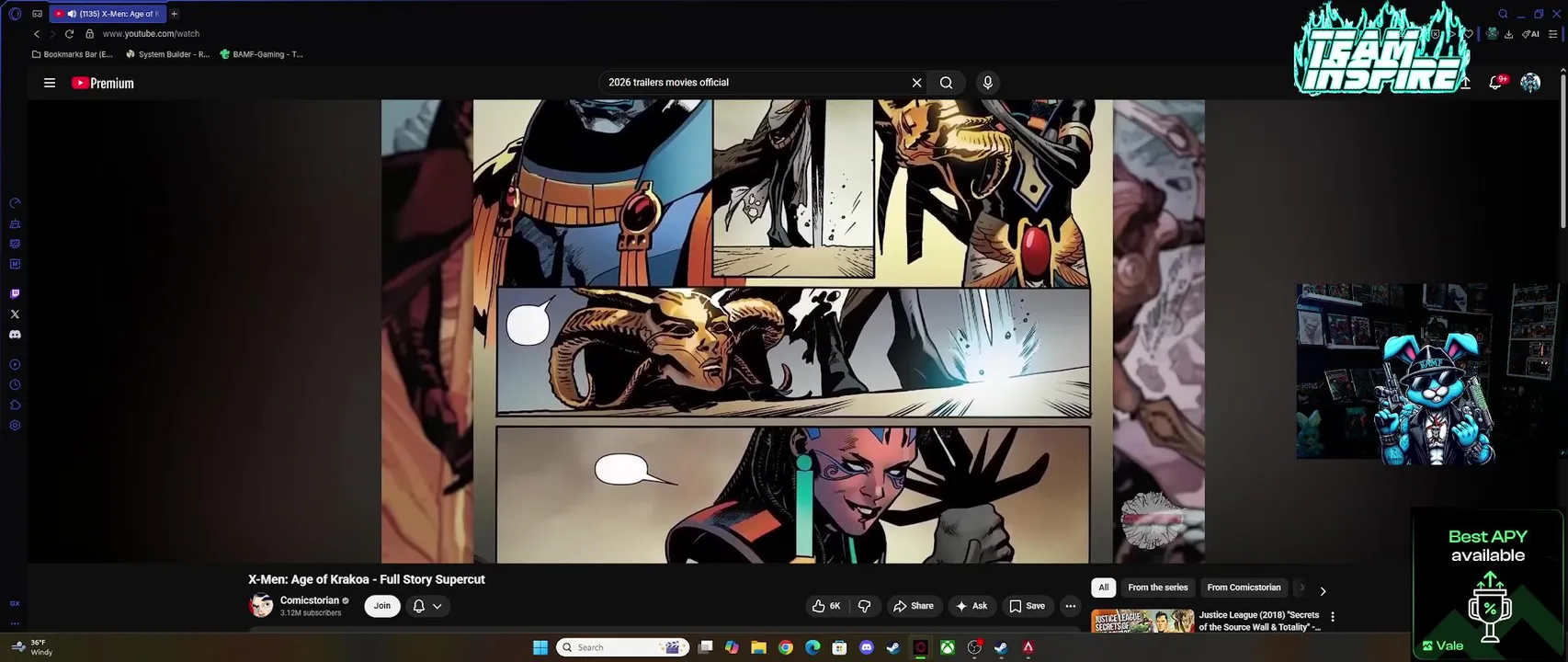Open the Opera GX main menu logo
The image size is (1568, 662).
[x=15, y=14]
